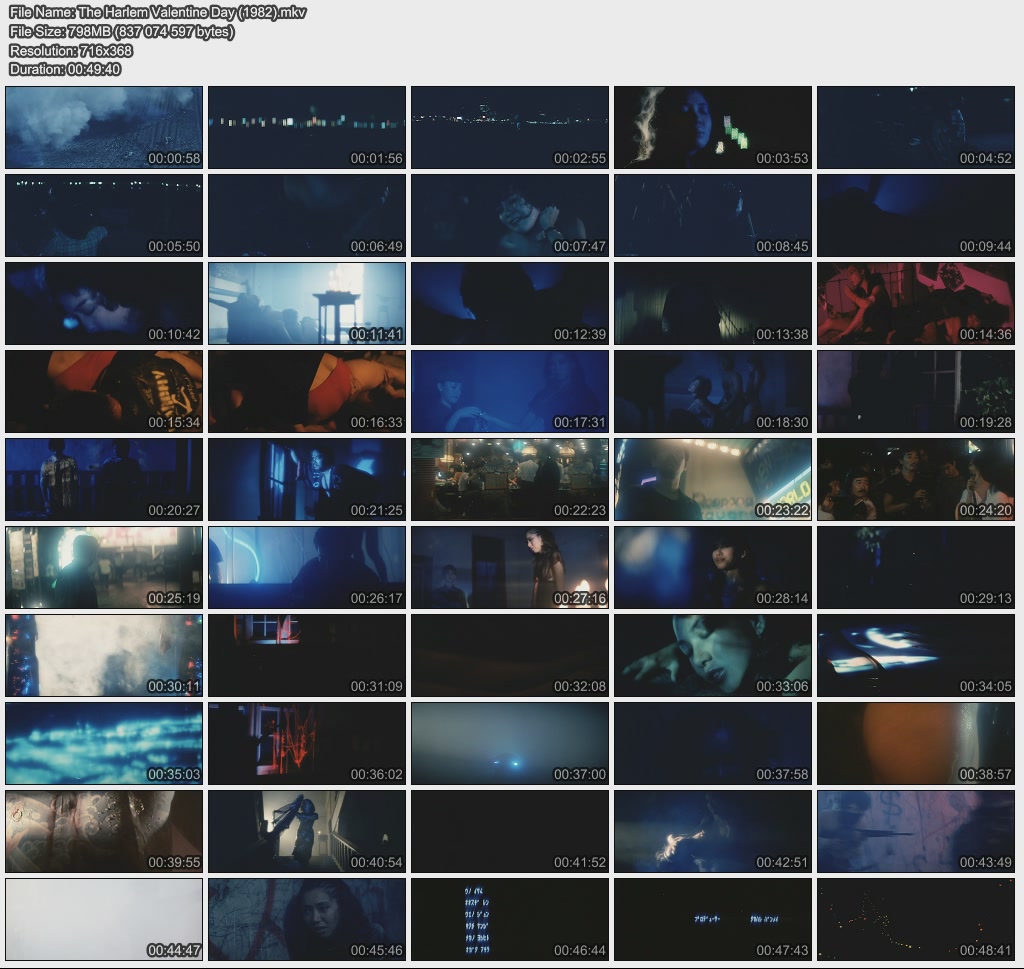Open the neon sign frame at 00:23:22
Screen dimensions: 1024x969
[x=713, y=479]
